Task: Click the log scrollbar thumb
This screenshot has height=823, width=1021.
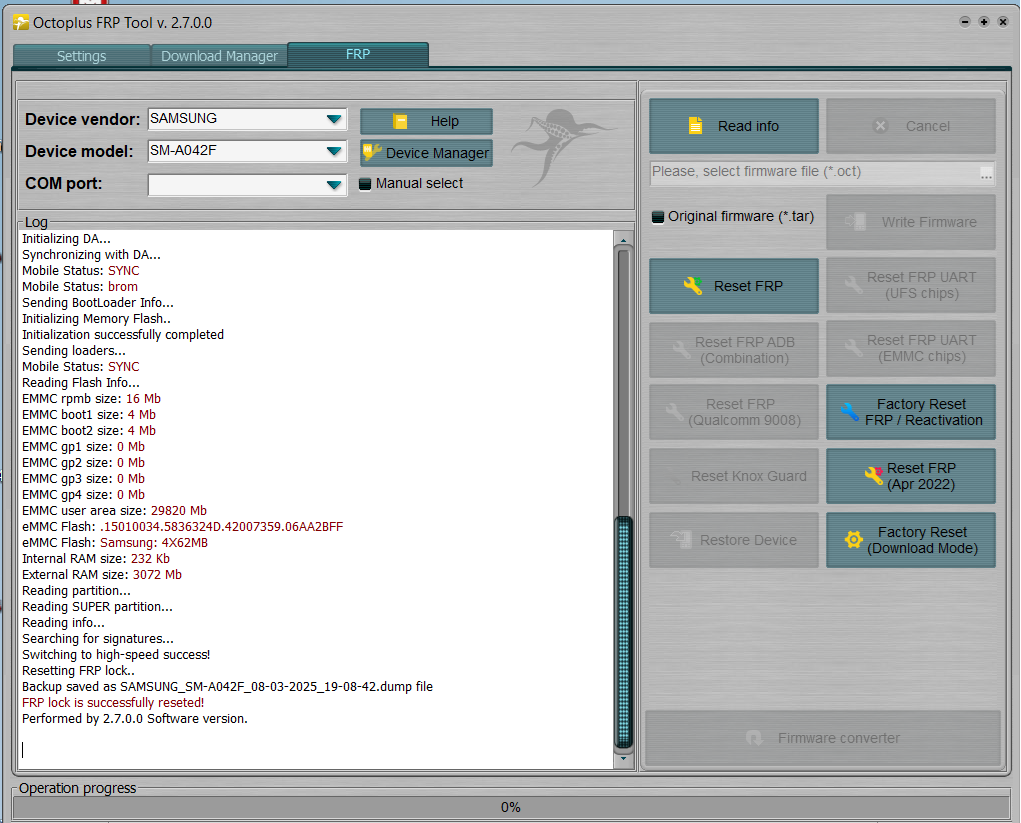Action: coord(624,631)
